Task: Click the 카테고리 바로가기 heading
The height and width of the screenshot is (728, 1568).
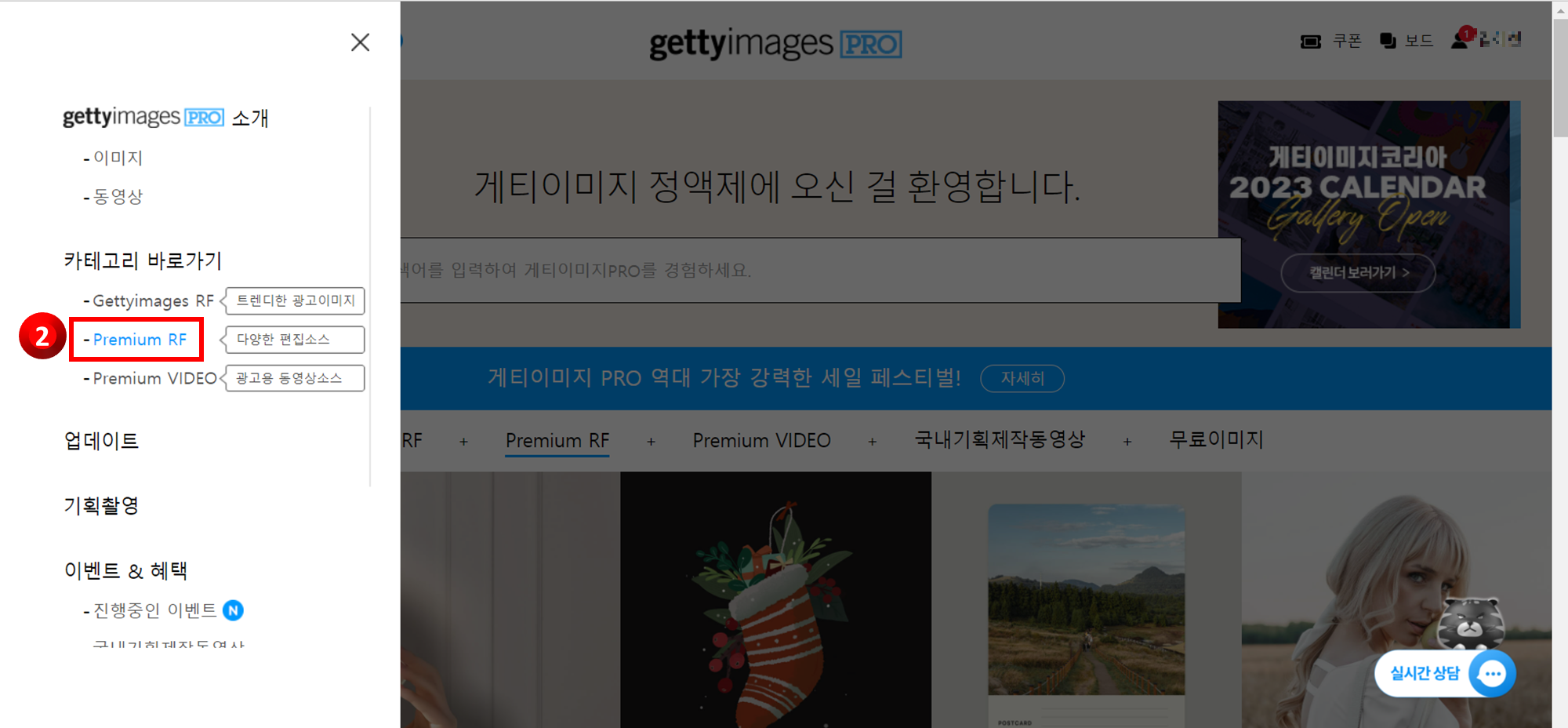Action: [143, 260]
